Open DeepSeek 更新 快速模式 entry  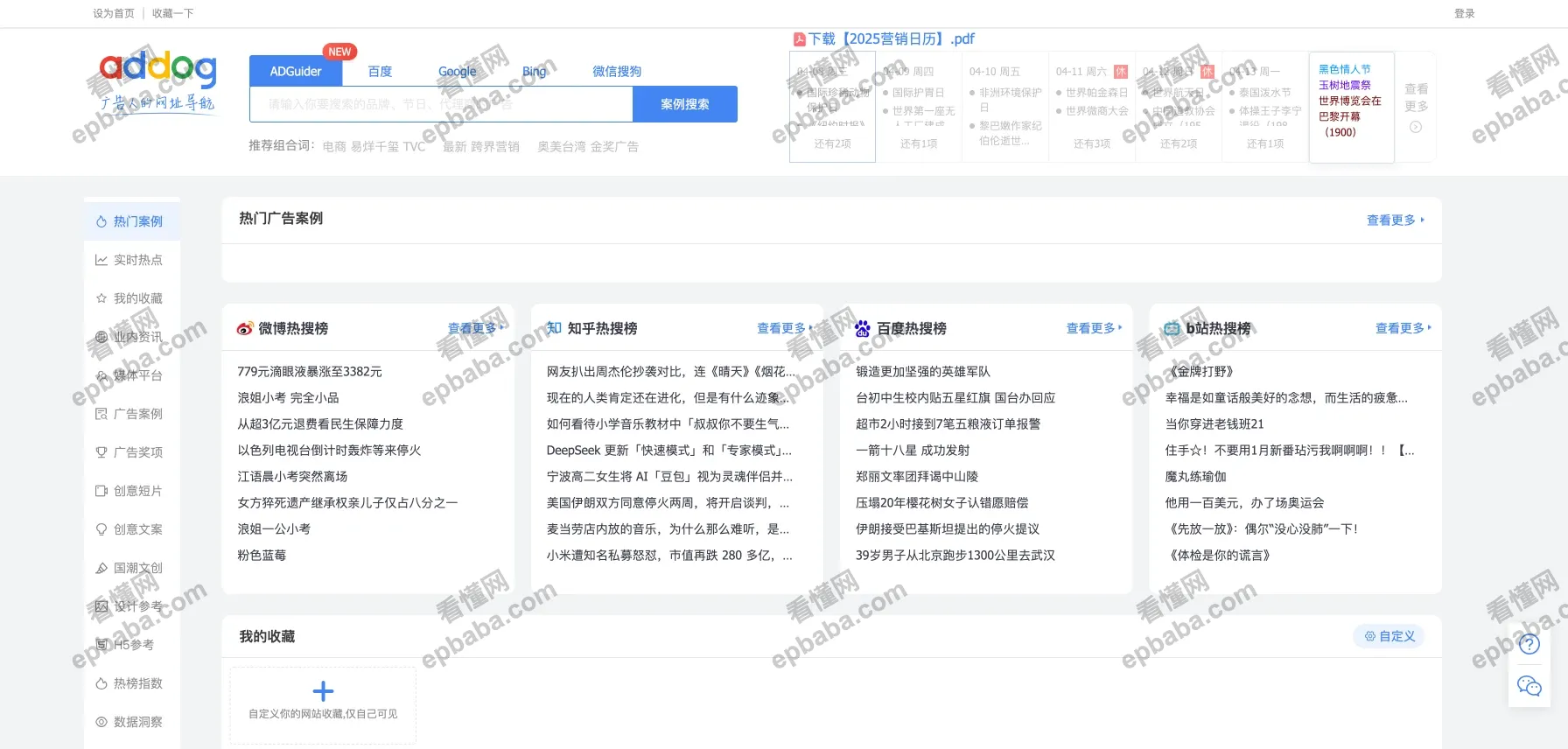(x=669, y=450)
